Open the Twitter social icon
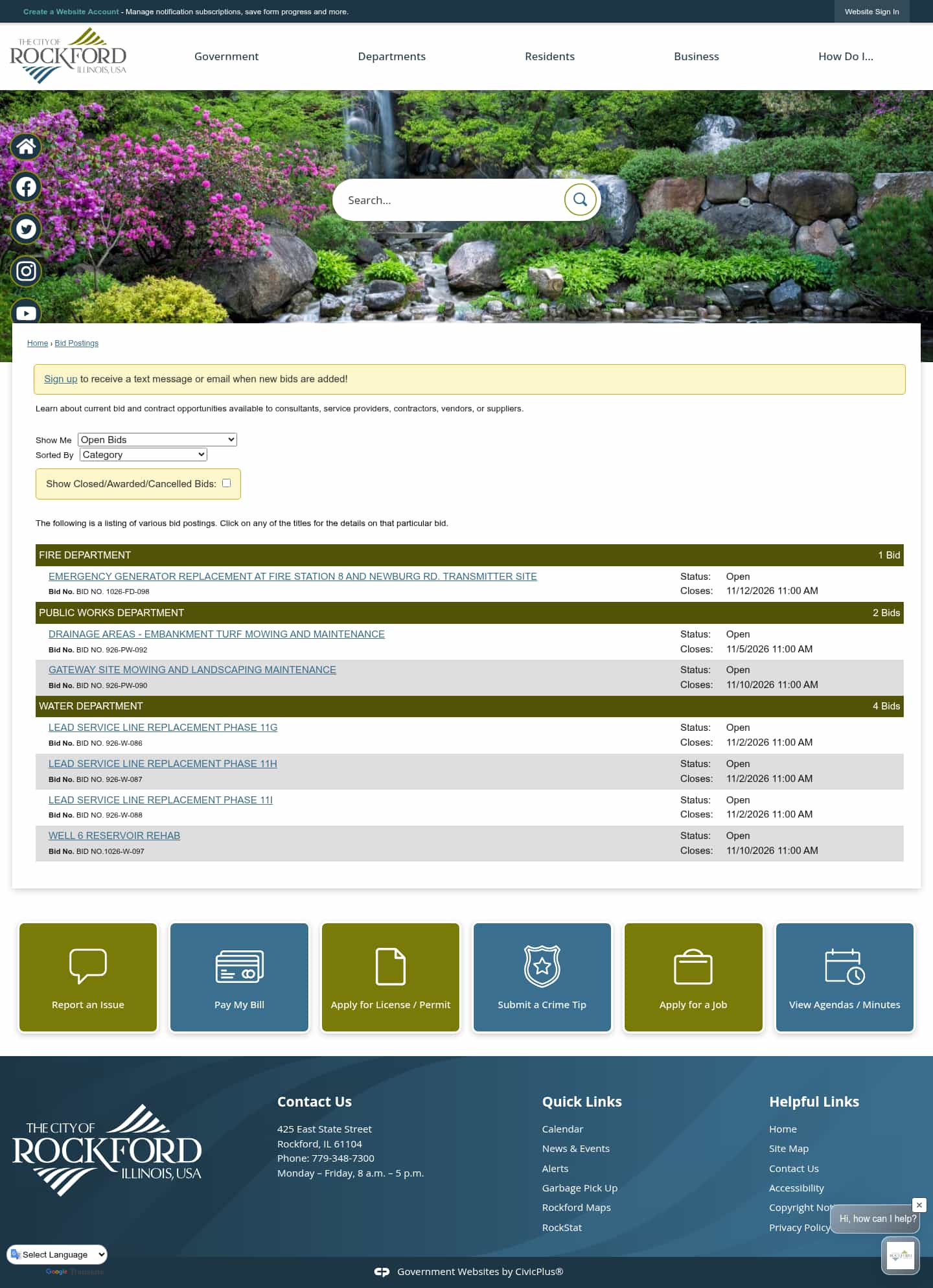This screenshot has height=1288, width=933. pos(26,229)
